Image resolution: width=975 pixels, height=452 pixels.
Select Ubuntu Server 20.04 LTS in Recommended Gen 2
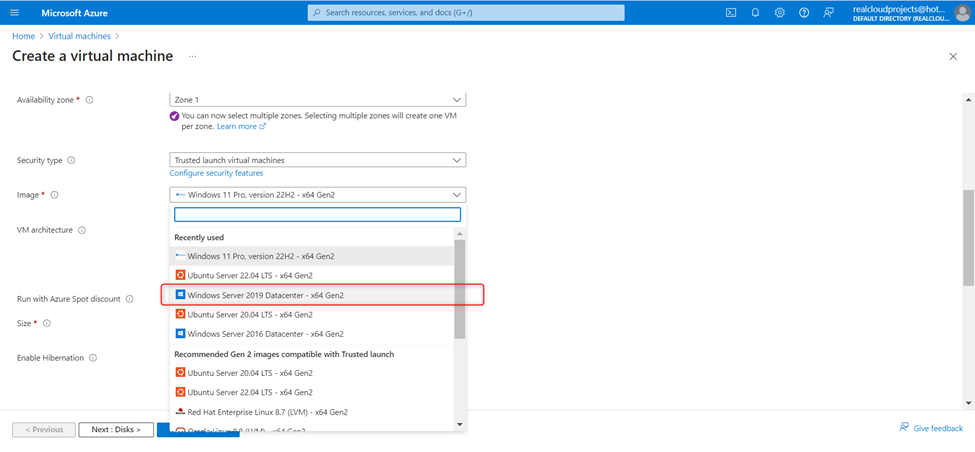point(312,373)
